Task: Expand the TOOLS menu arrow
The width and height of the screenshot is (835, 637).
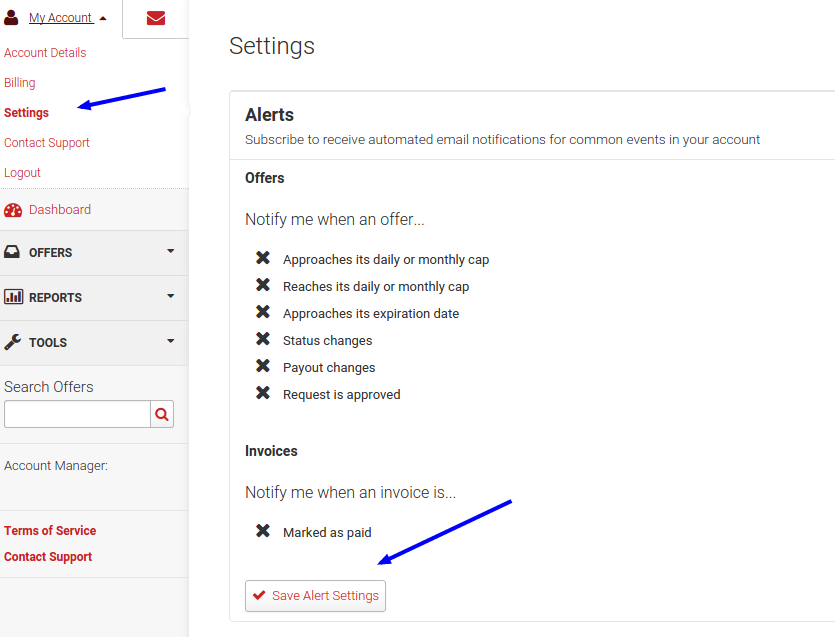Action: (x=170, y=341)
